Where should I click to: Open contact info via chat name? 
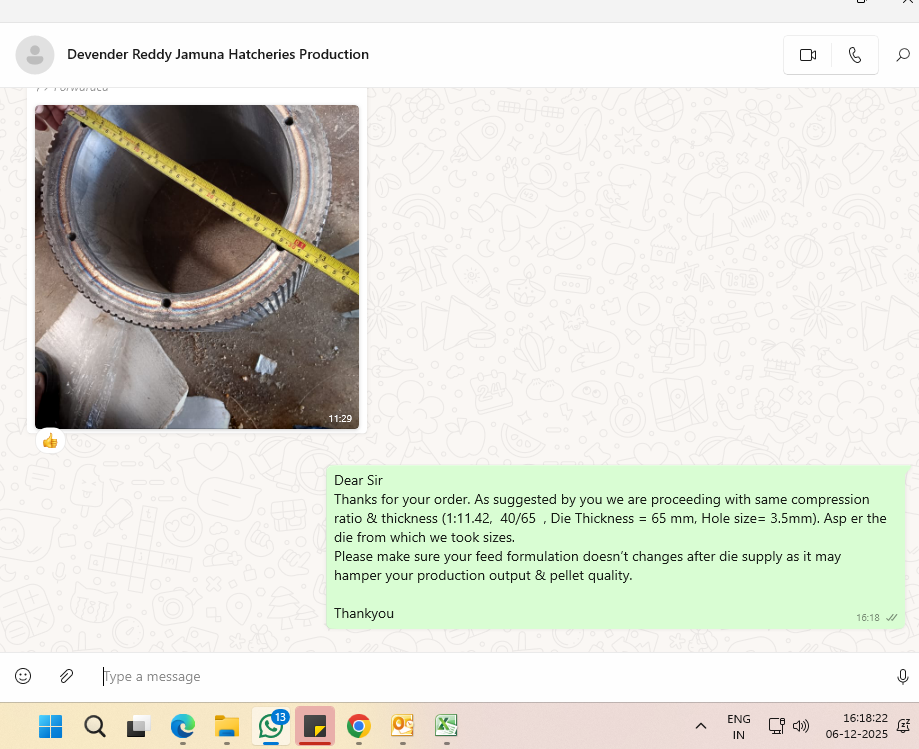pos(218,54)
